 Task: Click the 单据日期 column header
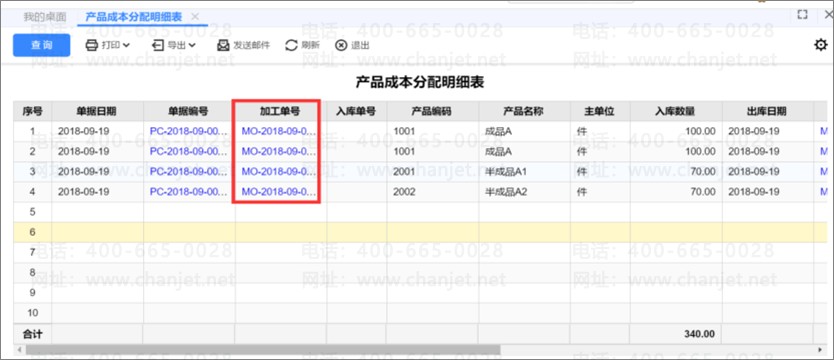click(97, 111)
